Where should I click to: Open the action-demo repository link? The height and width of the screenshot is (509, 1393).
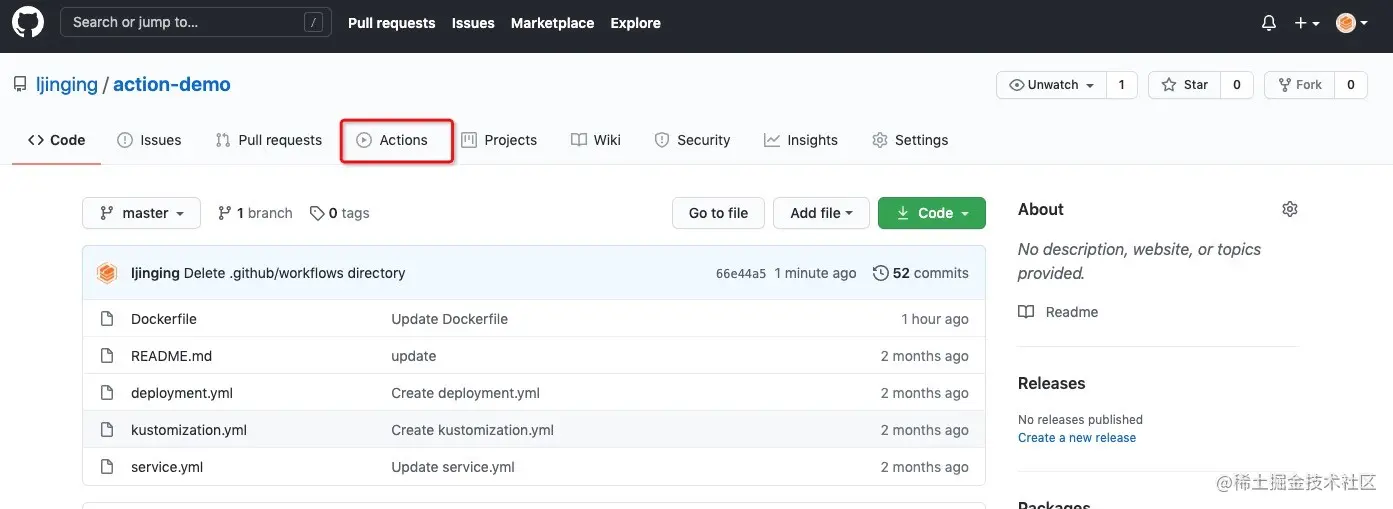coord(172,85)
